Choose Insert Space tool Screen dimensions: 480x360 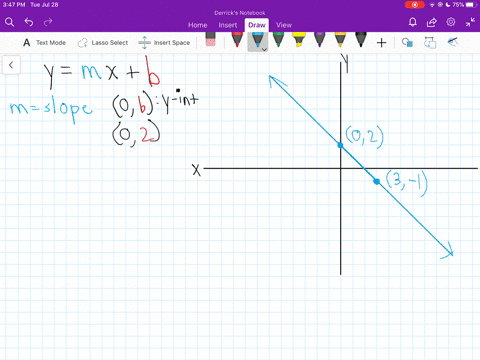point(164,43)
